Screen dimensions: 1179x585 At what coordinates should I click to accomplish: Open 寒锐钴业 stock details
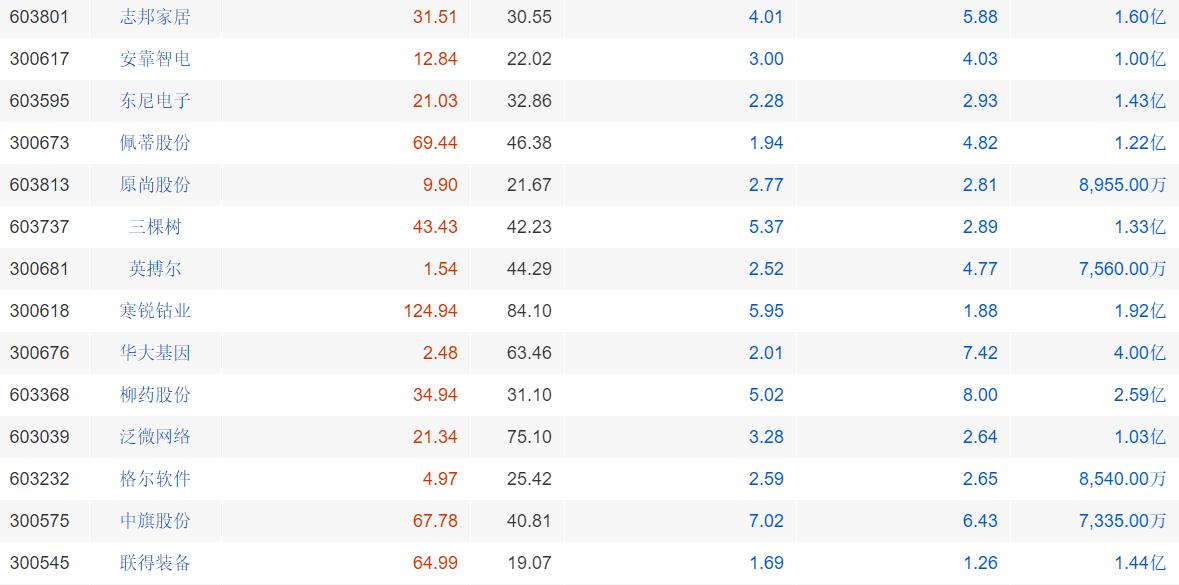click(155, 311)
